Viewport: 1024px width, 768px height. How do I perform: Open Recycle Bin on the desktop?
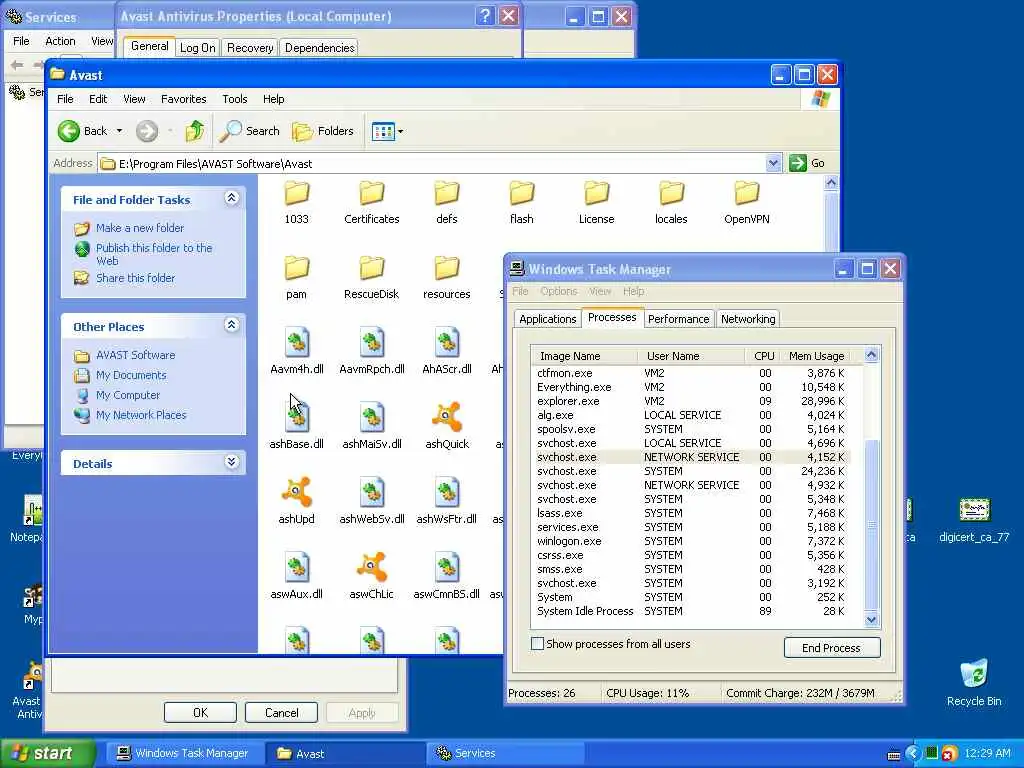(974, 682)
